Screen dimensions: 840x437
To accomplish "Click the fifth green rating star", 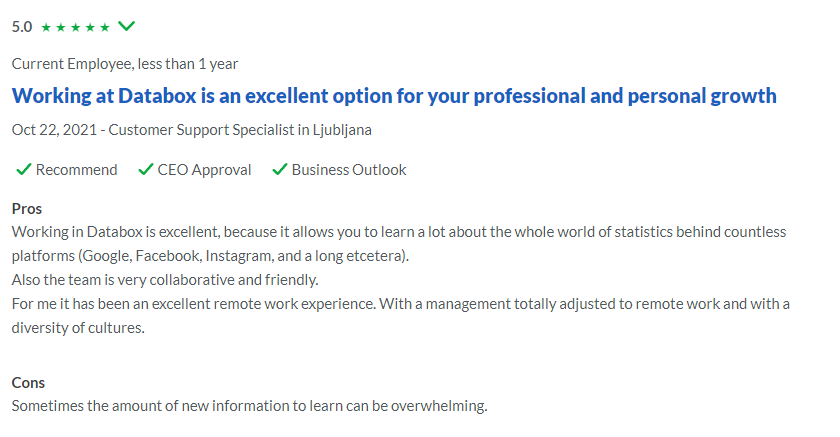I will tap(105, 27).
